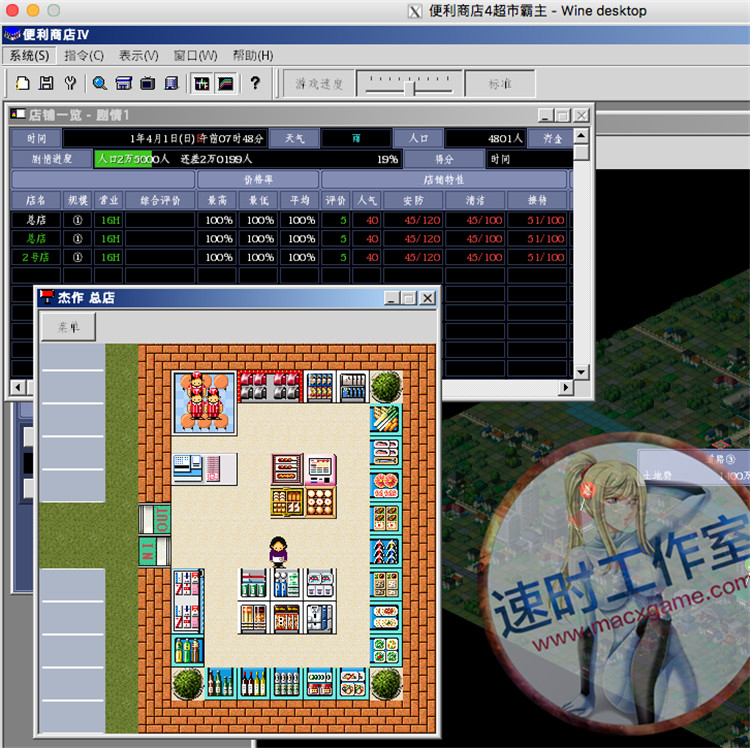750x748 pixels.
Task: Click the macOS yellow minimize button
Action: pos(33,10)
